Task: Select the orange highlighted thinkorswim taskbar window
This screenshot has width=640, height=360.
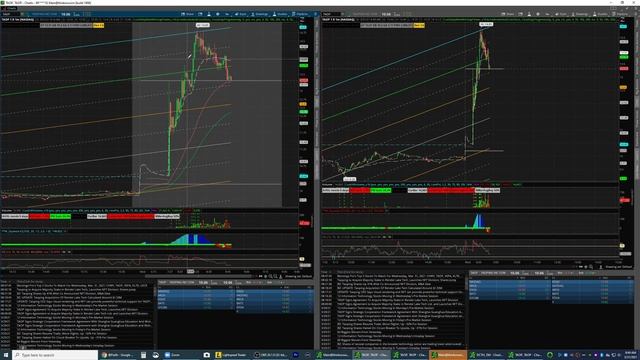Action: [448, 355]
